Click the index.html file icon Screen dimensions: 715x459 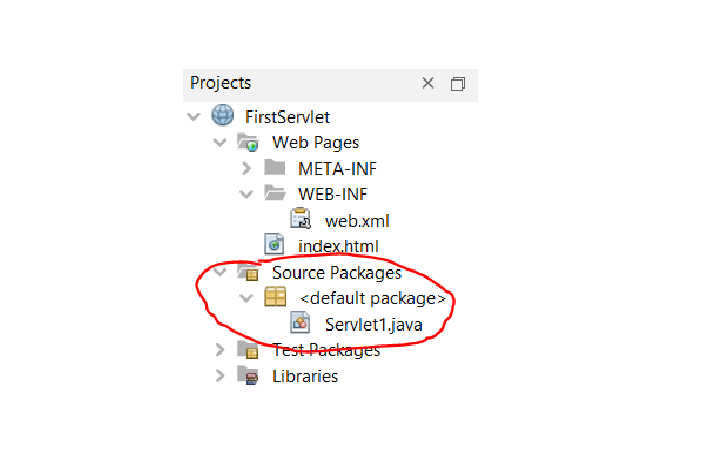pos(274,244)
